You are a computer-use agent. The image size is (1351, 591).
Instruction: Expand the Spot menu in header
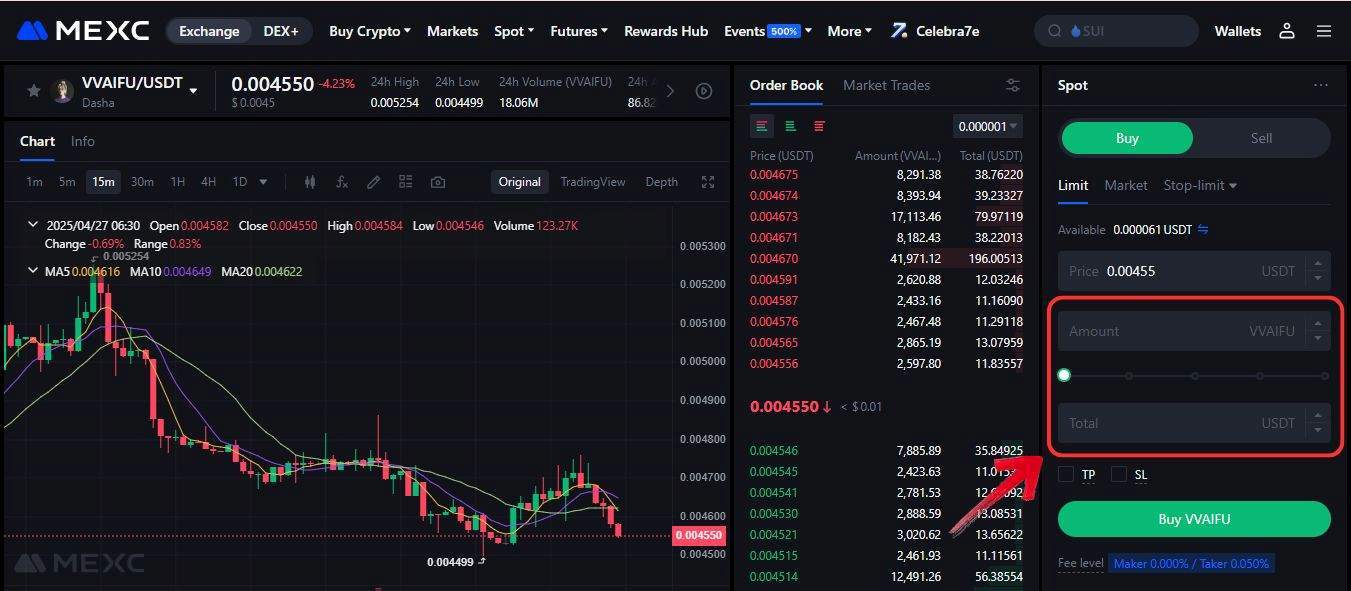[515, 31]
